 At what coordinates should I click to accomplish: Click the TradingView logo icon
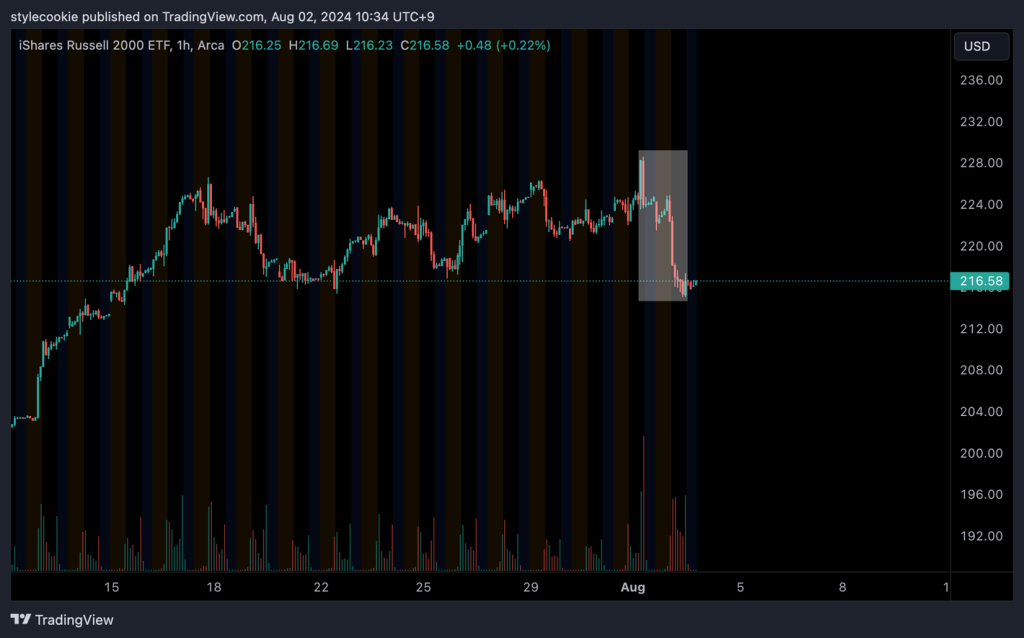click(x=20, y=620)
